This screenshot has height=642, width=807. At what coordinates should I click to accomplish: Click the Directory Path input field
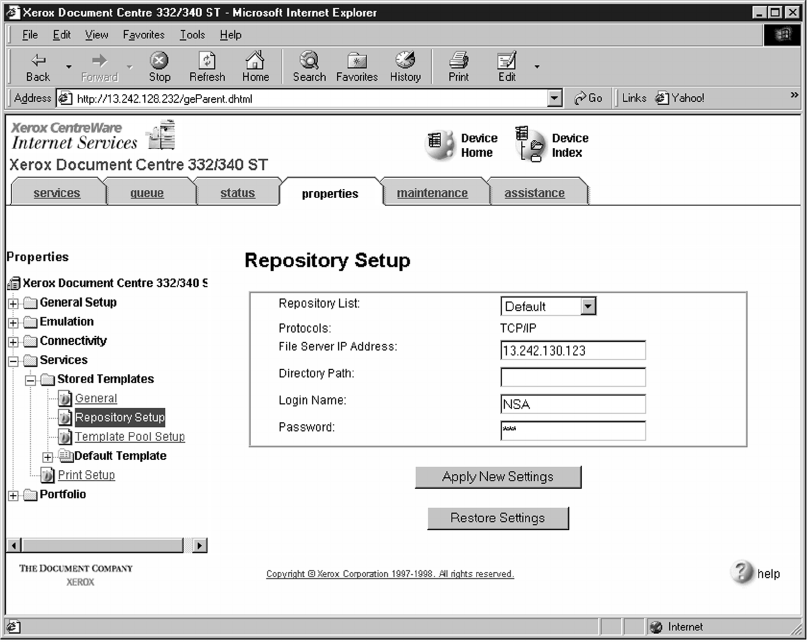pyautogui.click(x=572, y=377)
